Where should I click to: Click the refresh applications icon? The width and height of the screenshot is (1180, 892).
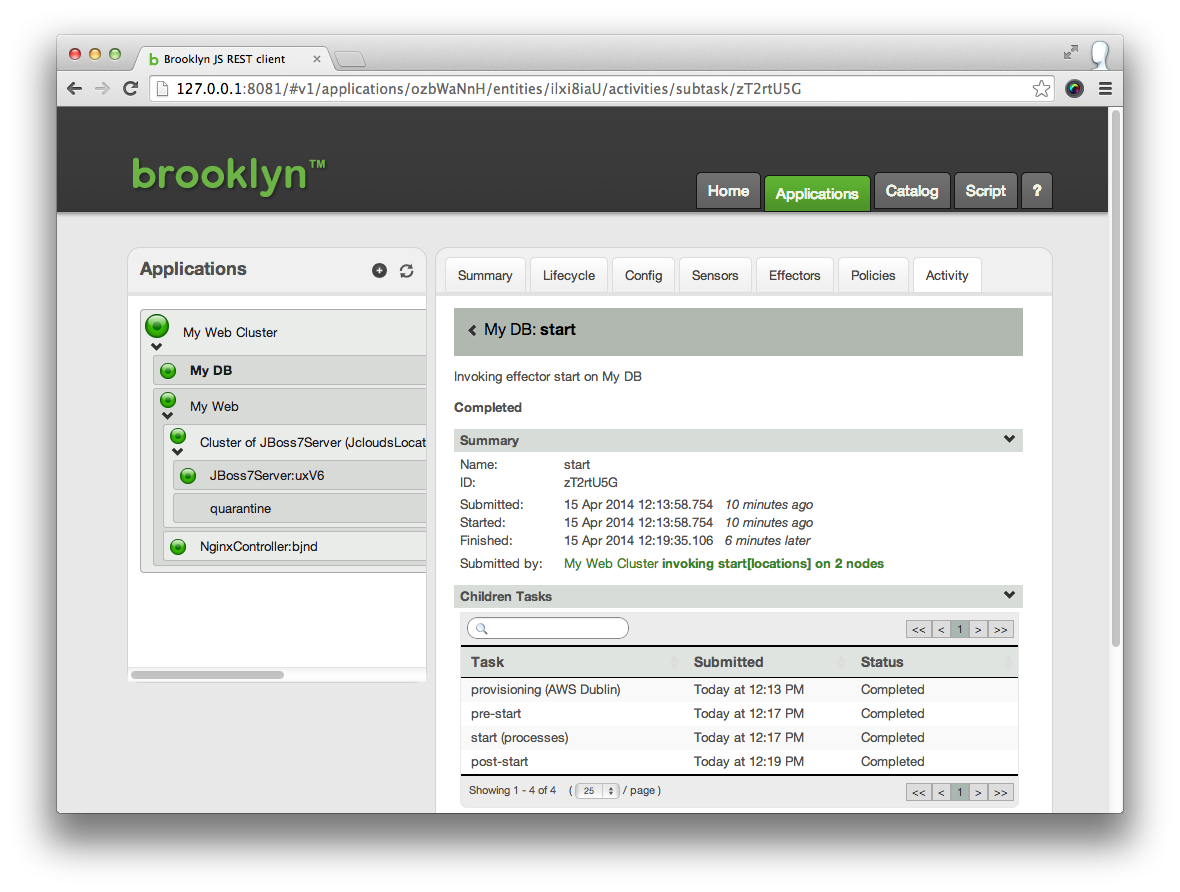pyautogui.click(x=406, y=270)
